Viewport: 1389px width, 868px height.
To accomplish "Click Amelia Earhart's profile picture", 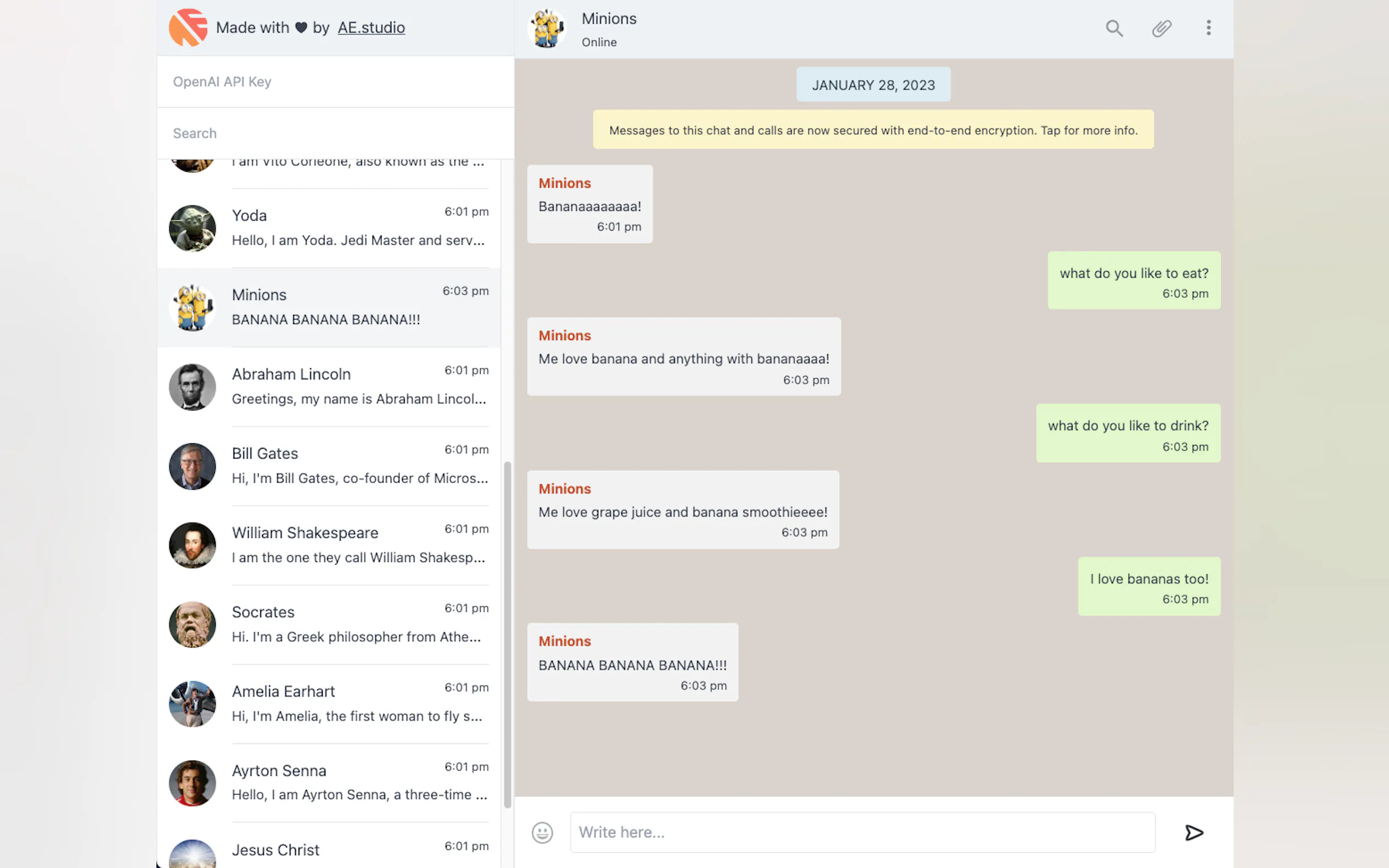I will [192, 704].
